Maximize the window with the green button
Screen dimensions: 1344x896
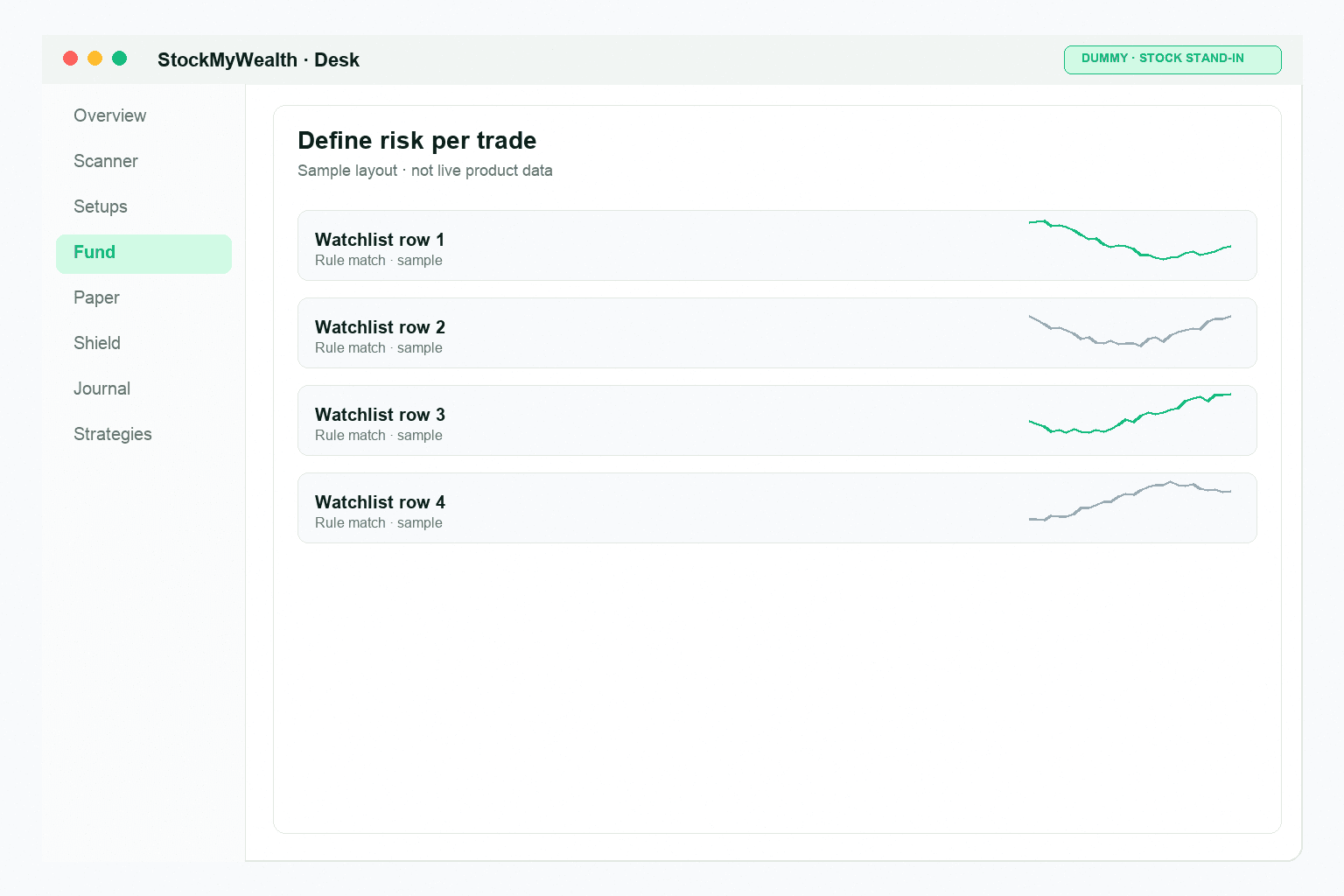click(120, 59)
